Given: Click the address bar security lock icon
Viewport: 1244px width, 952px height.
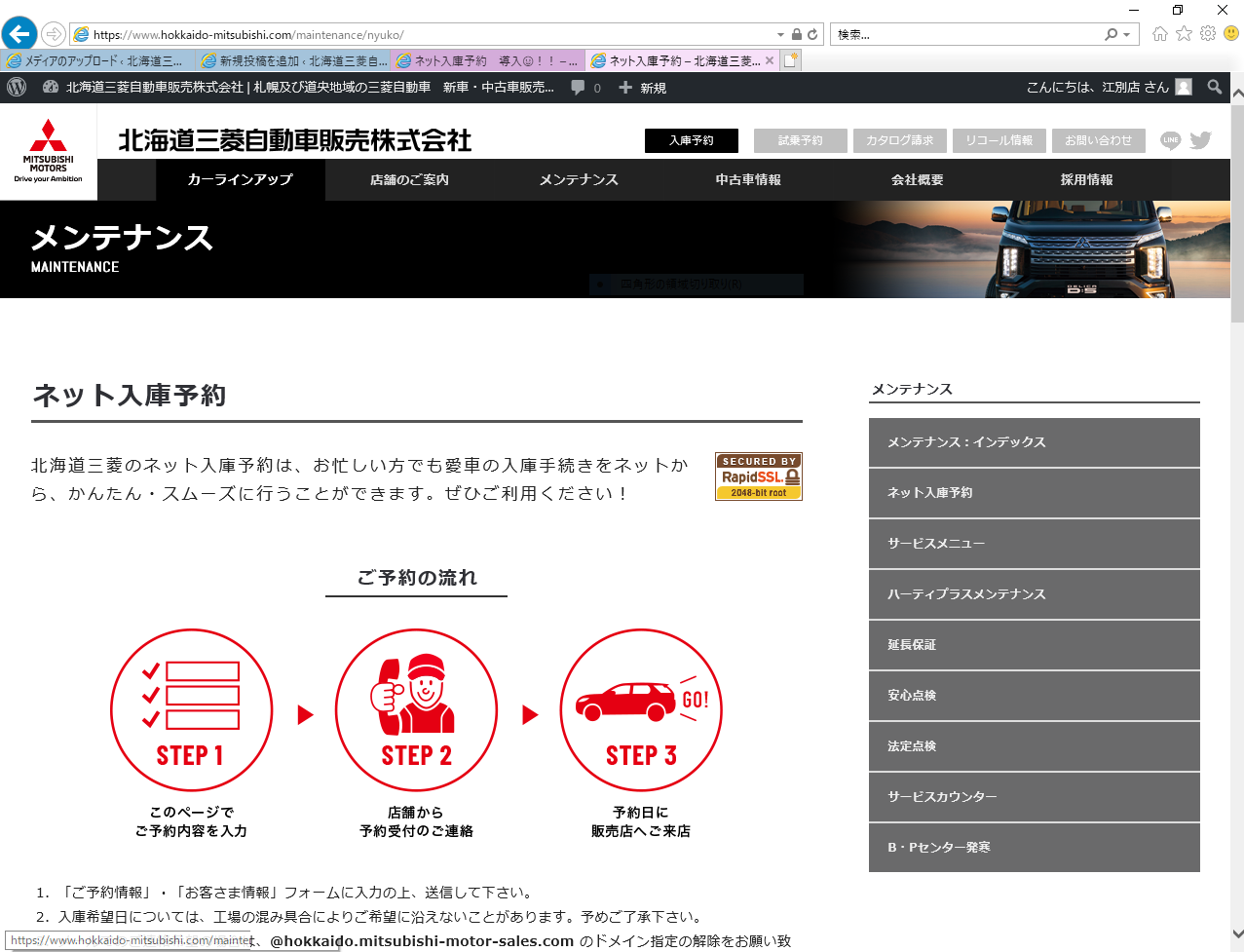Looking at the screenshot, I should (797, 34).
